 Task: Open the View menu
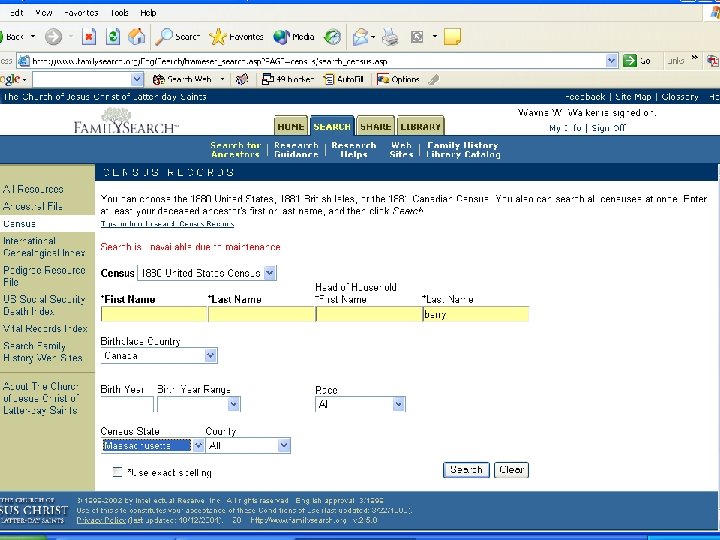[x=44, y=13]
